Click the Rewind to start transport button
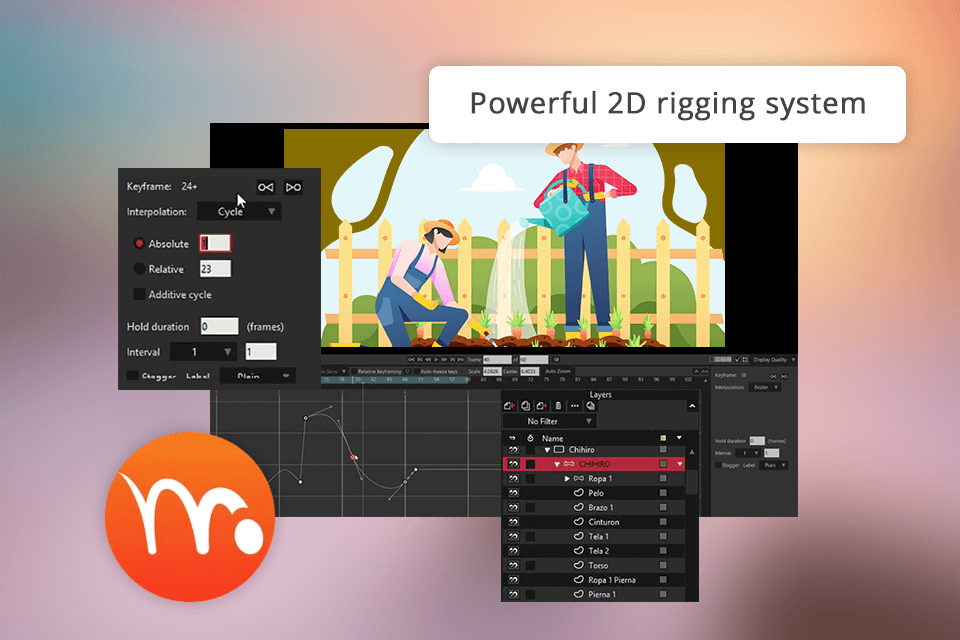The width and height of the screenshot is (960, 640). point(411,360)
